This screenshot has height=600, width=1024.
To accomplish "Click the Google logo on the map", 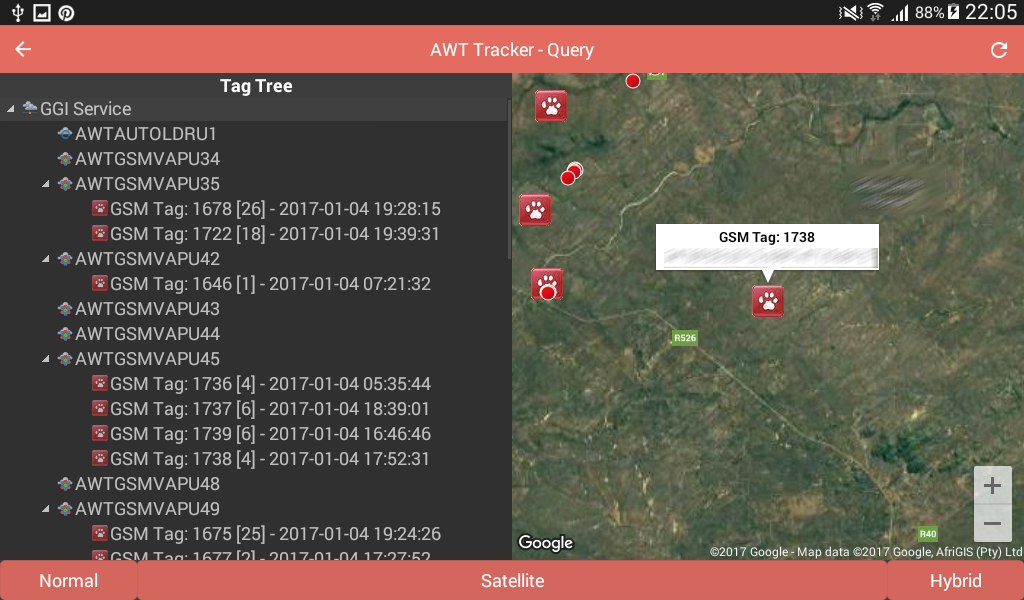I will click(x=545, y=543).
